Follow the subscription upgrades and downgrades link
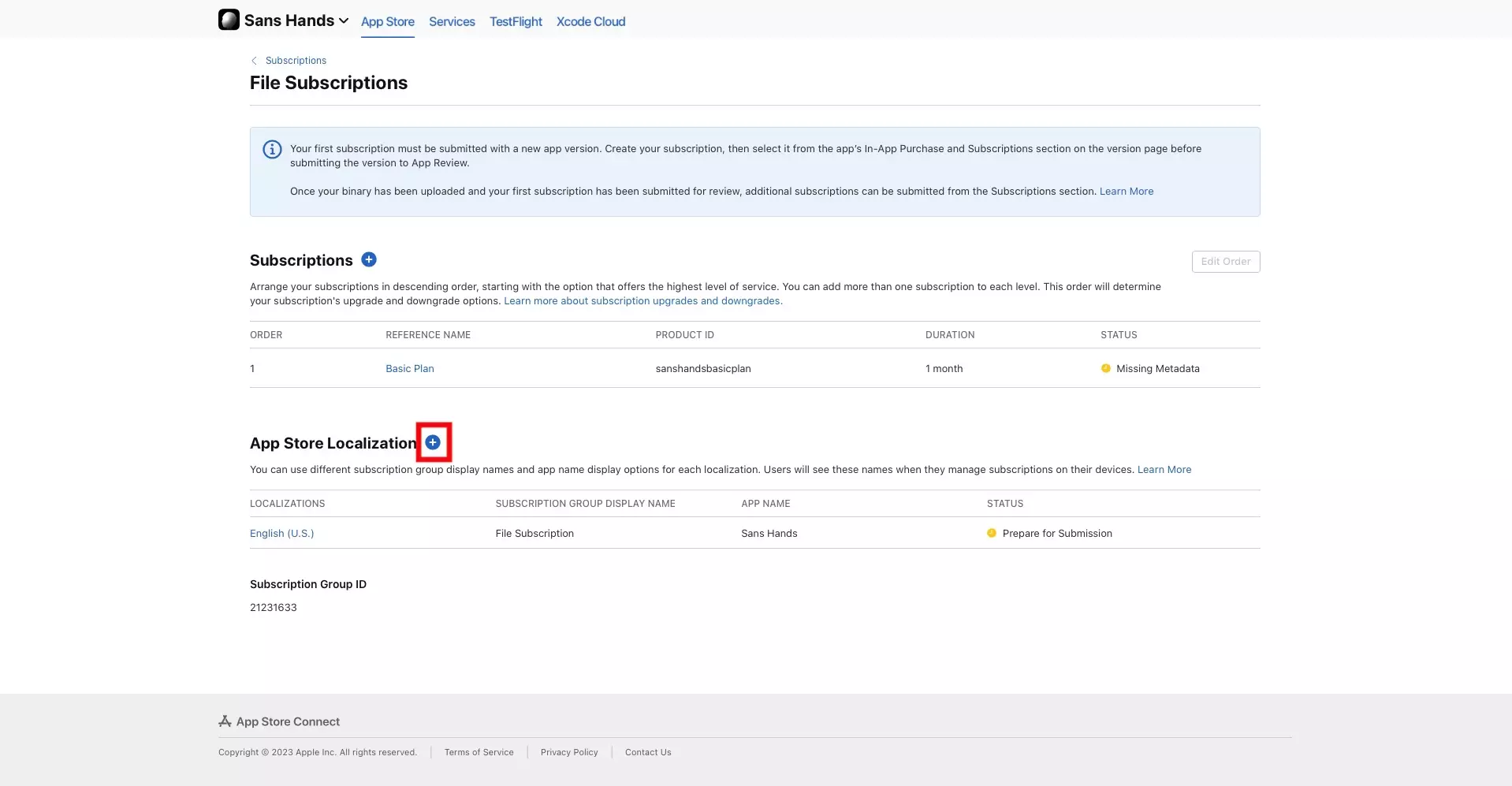Viewport: 1512px width, 786px height. 642,300
